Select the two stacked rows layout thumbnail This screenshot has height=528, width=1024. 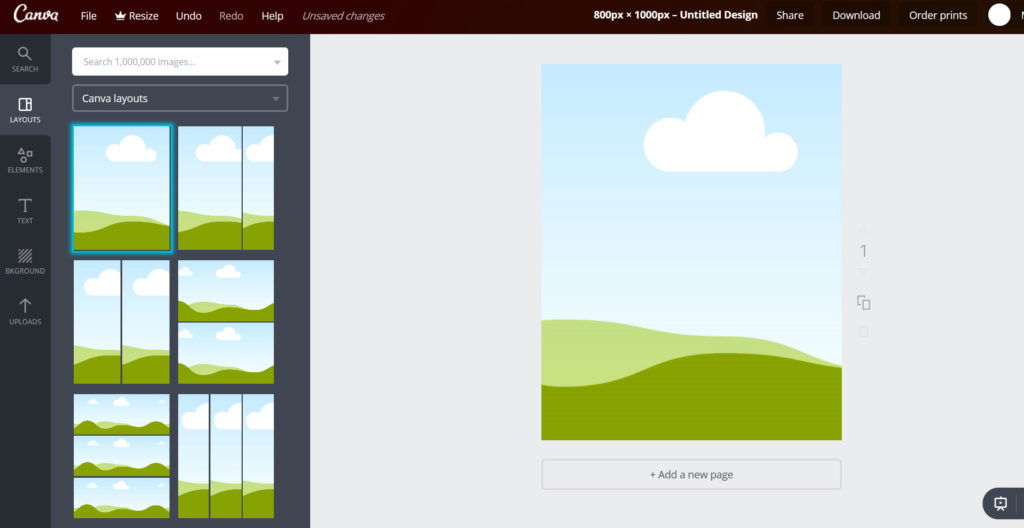226,322
